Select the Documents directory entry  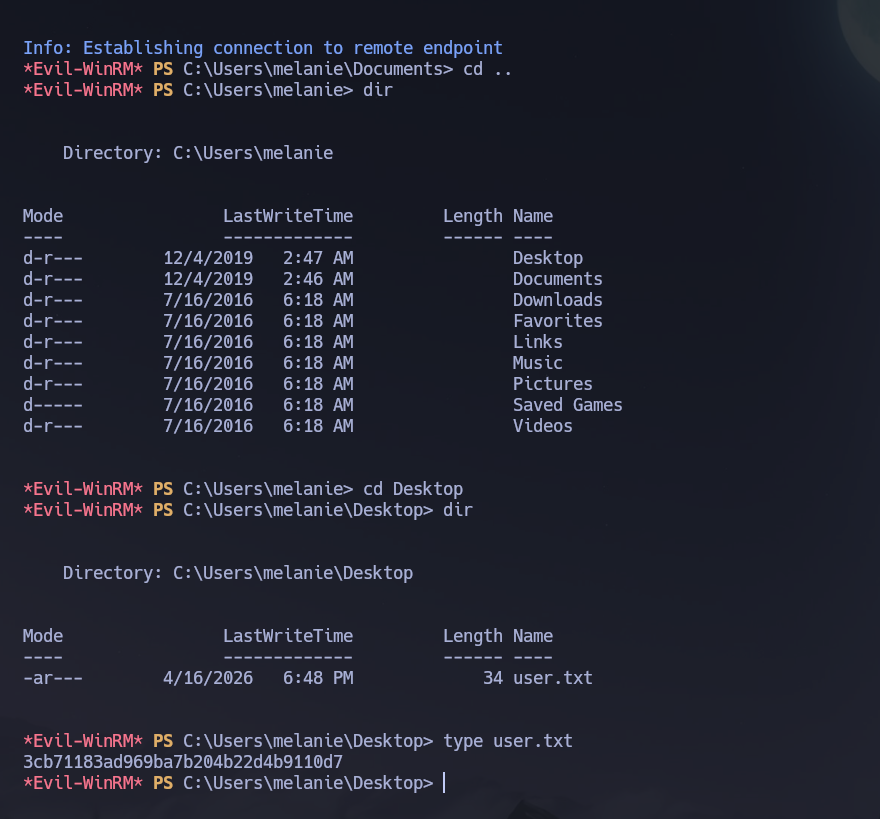point(557,278)
